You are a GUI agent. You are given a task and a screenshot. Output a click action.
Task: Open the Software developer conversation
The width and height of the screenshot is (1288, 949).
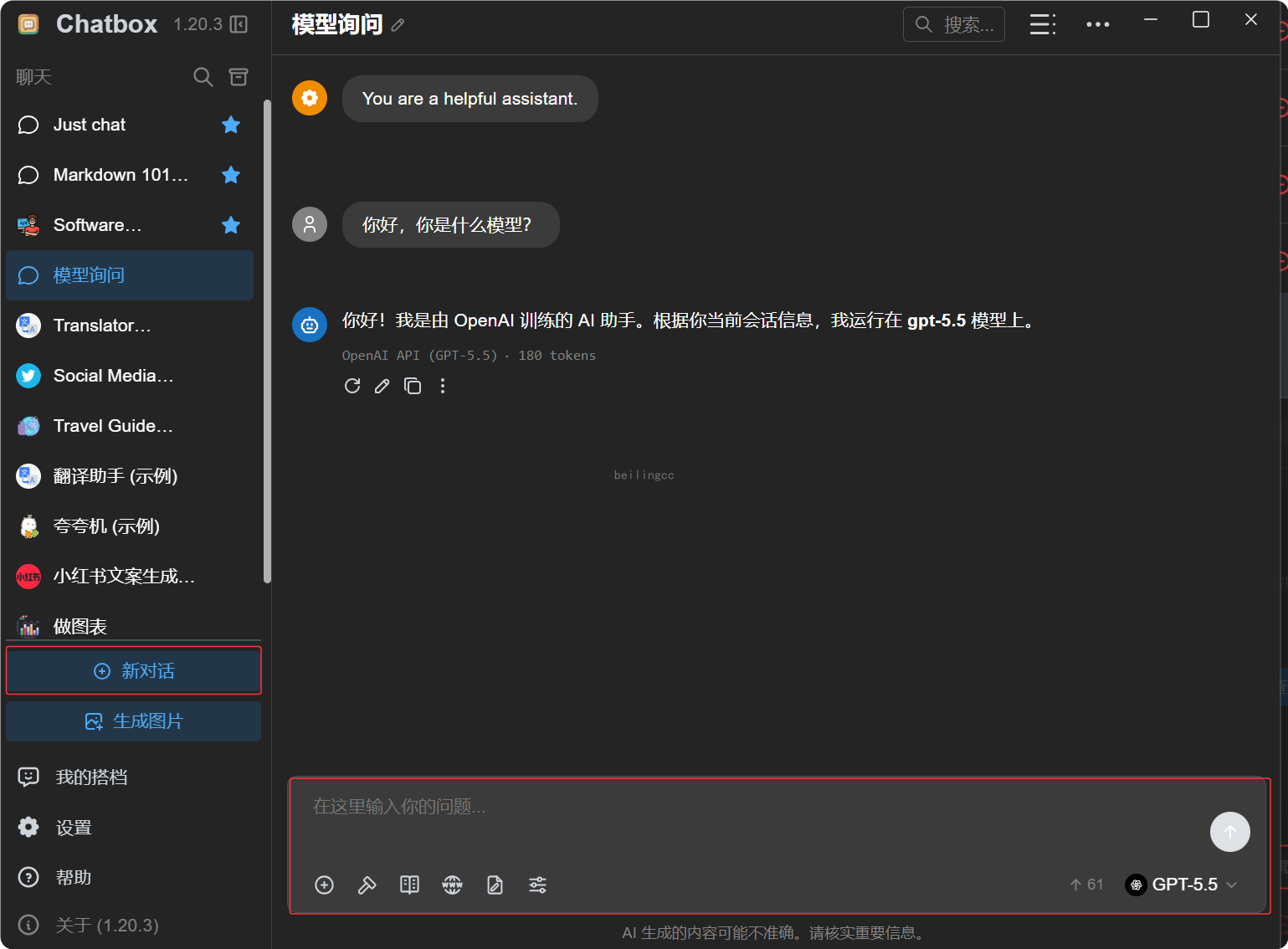click(x=130, y=225)
